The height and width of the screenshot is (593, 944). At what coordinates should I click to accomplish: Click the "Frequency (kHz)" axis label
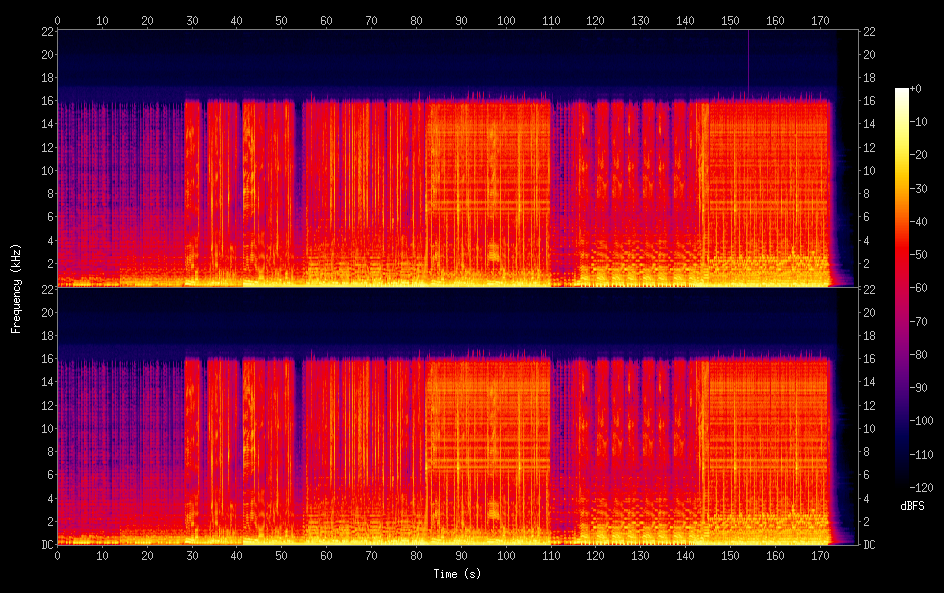(16, 288)
